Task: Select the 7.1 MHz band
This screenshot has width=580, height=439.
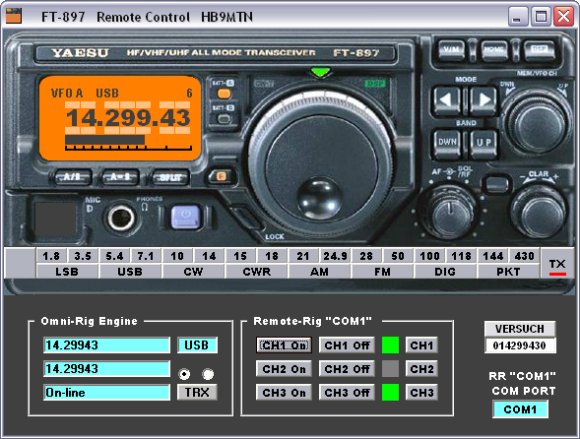Action: click(146, 256)
